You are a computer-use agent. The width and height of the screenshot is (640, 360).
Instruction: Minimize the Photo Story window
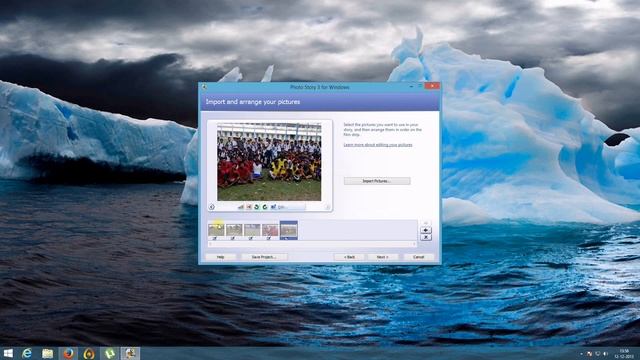point(411,86)
